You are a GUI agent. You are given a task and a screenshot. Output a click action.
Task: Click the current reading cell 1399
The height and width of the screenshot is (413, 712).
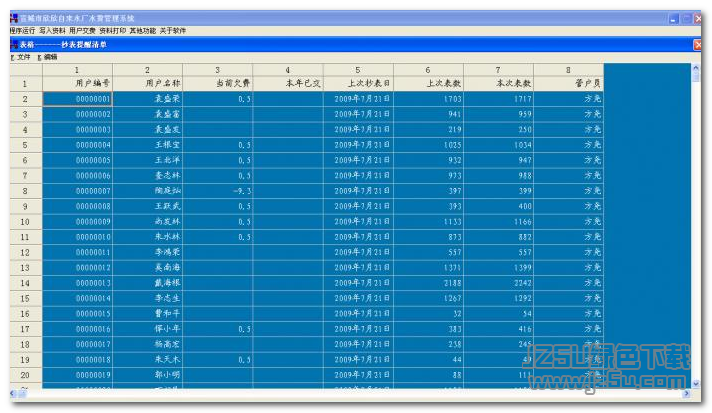pyautogui.click(x=499, y=268)
